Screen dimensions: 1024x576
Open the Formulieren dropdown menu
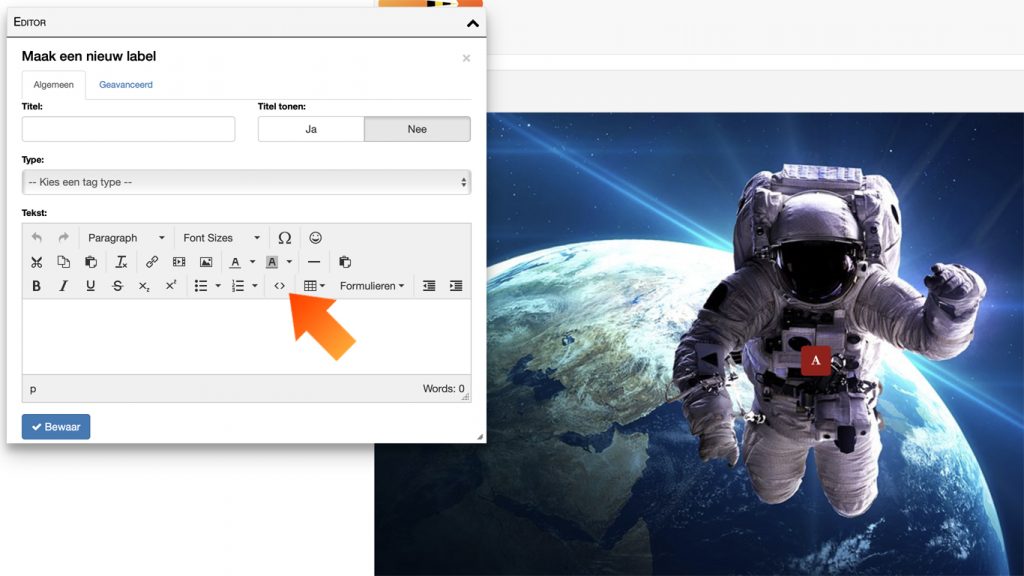(372, 286)
